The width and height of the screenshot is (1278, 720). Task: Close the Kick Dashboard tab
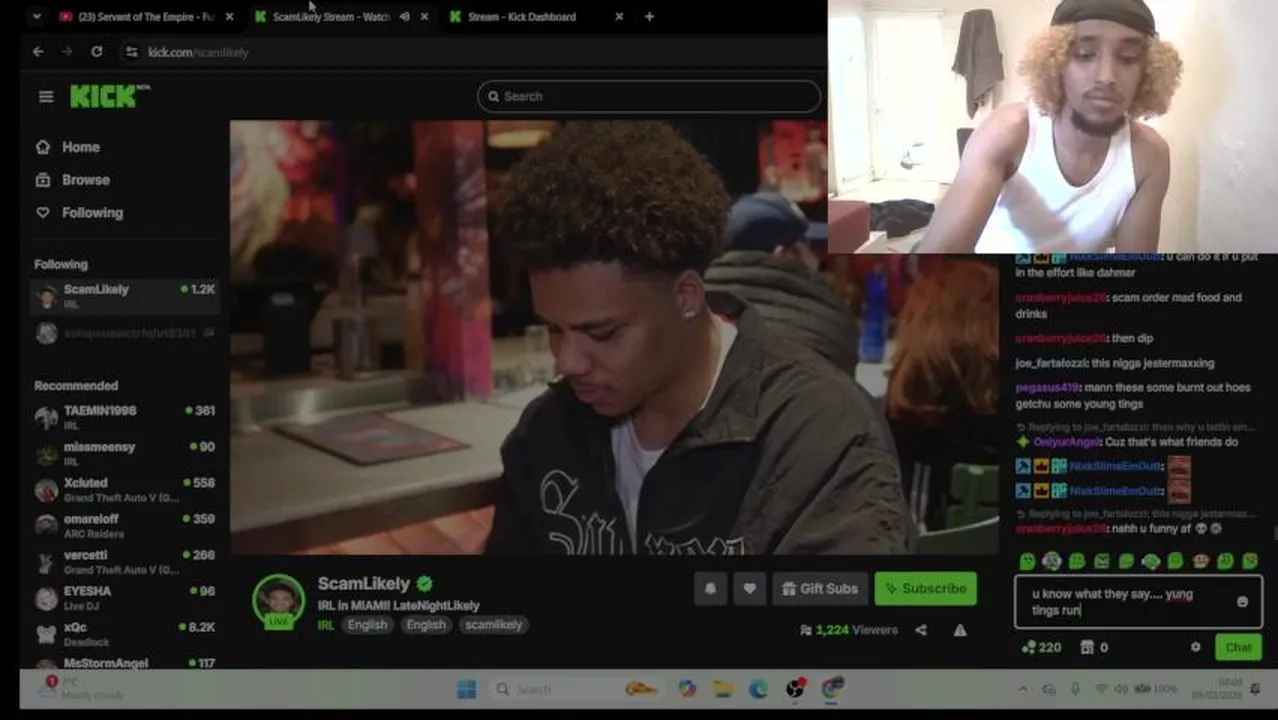(x=619, y=17)
